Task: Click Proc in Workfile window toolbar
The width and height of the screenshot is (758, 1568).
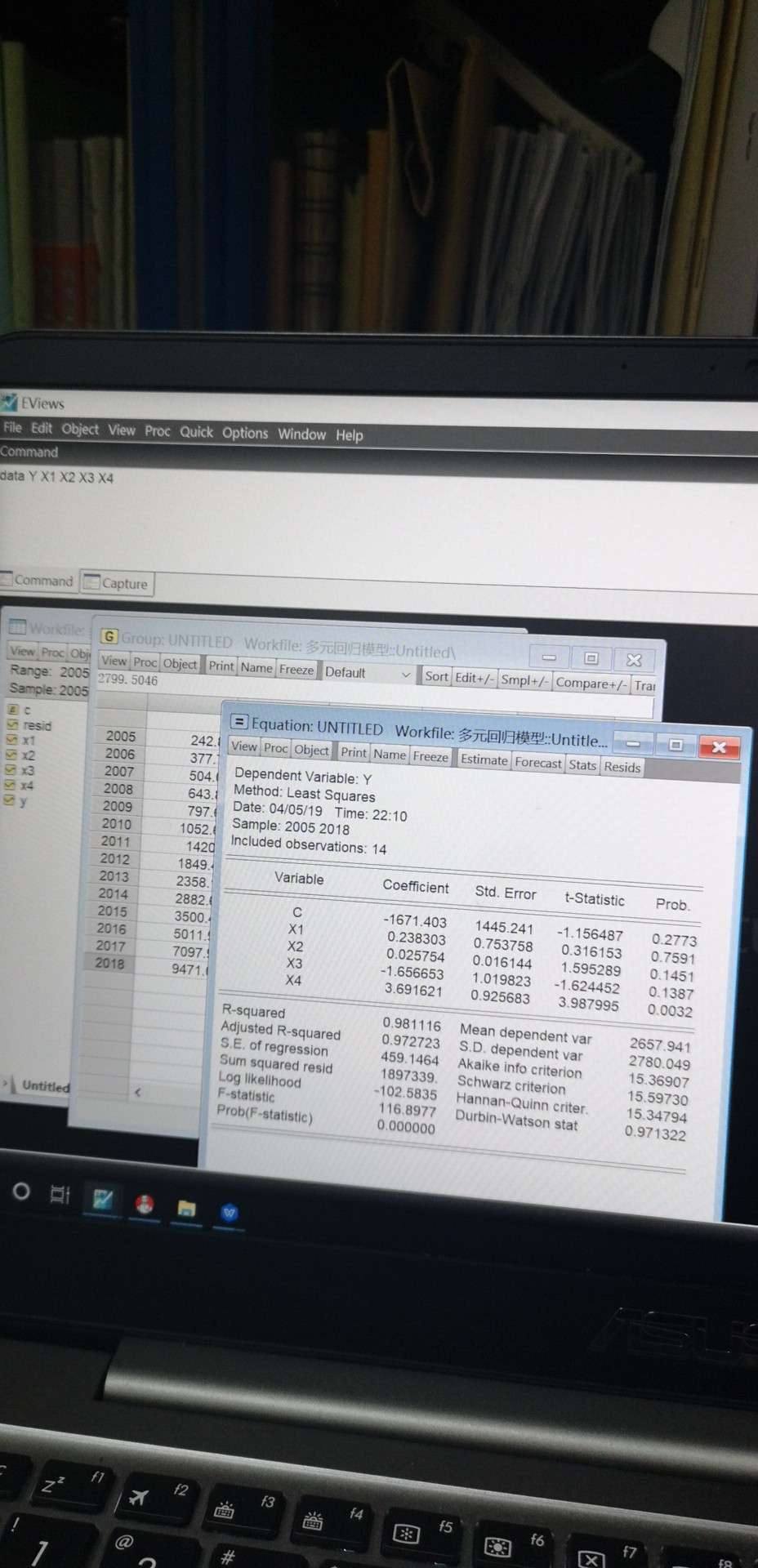Action: pyautogui.click(x=53, y=653)
